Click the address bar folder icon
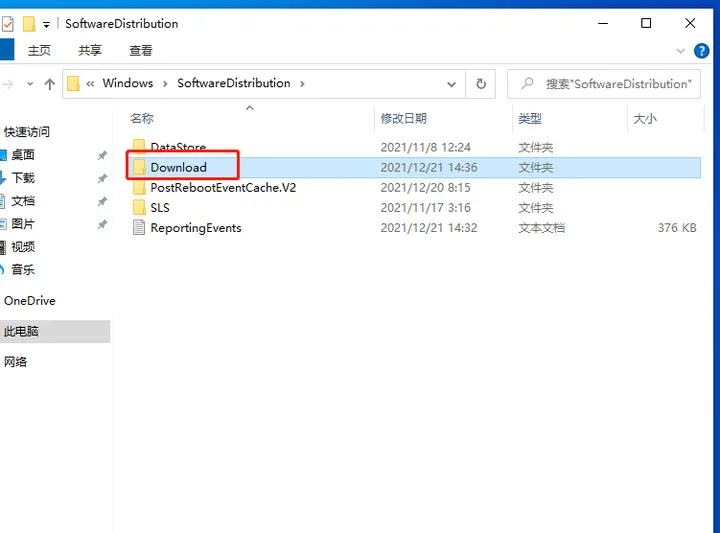The image size is (720, 533). [x=73, y=84]
